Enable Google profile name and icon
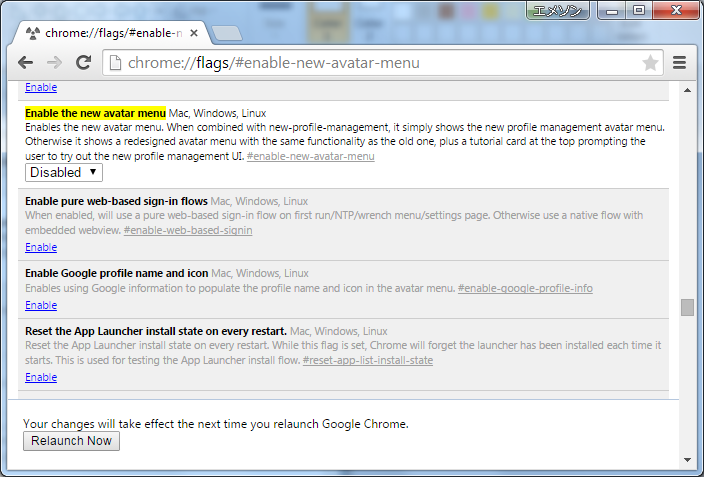Viewport: 704px width, 477px height. (41, 305)
